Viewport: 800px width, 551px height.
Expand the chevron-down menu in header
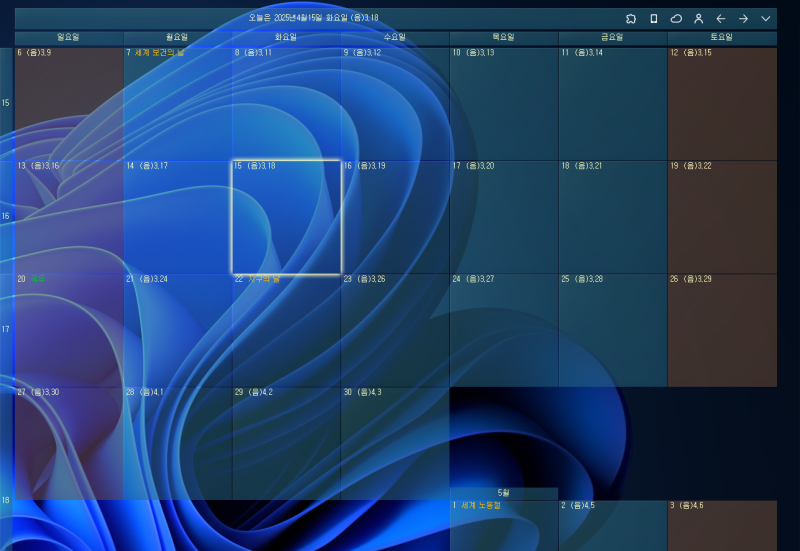[x=766, y=19]
